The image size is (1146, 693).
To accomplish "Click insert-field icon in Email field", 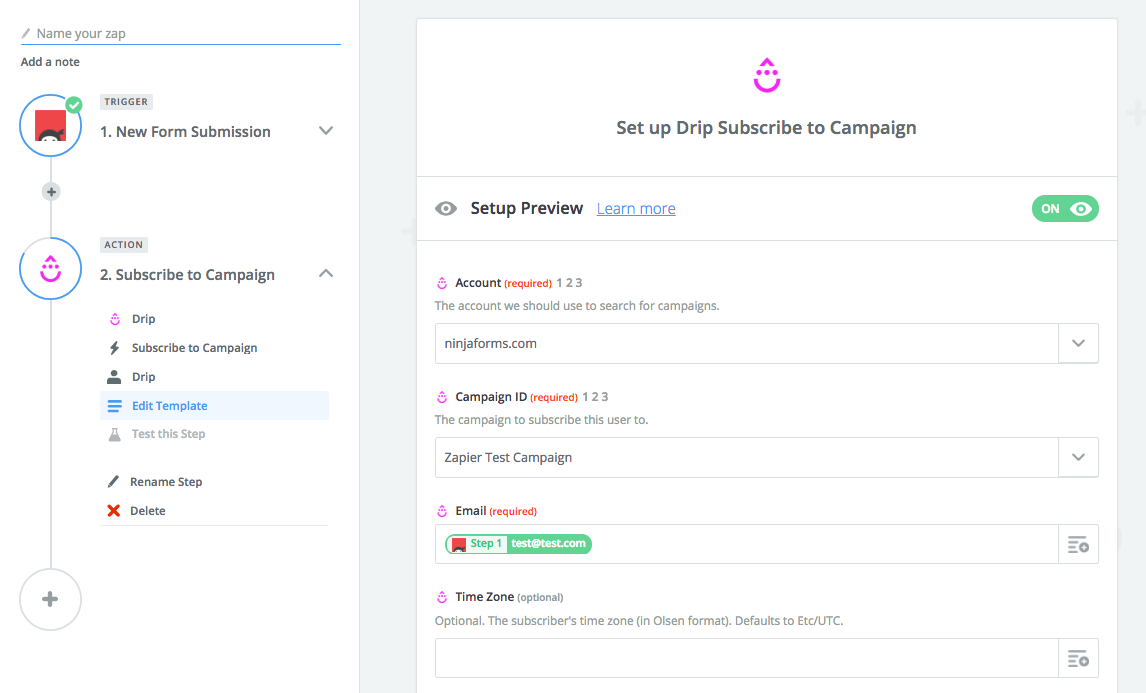I will 1078,544.
